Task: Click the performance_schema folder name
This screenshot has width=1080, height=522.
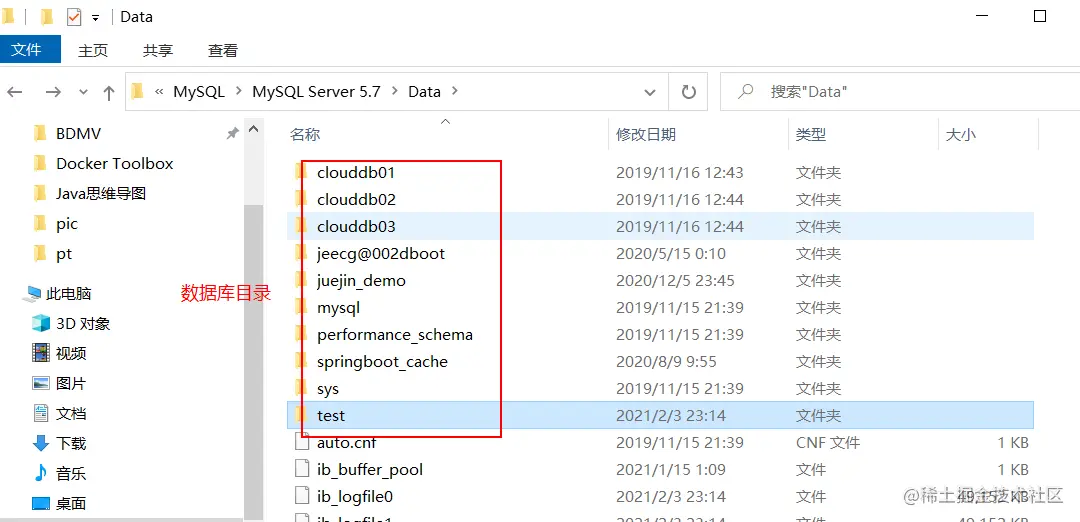Action: point(395,335)
